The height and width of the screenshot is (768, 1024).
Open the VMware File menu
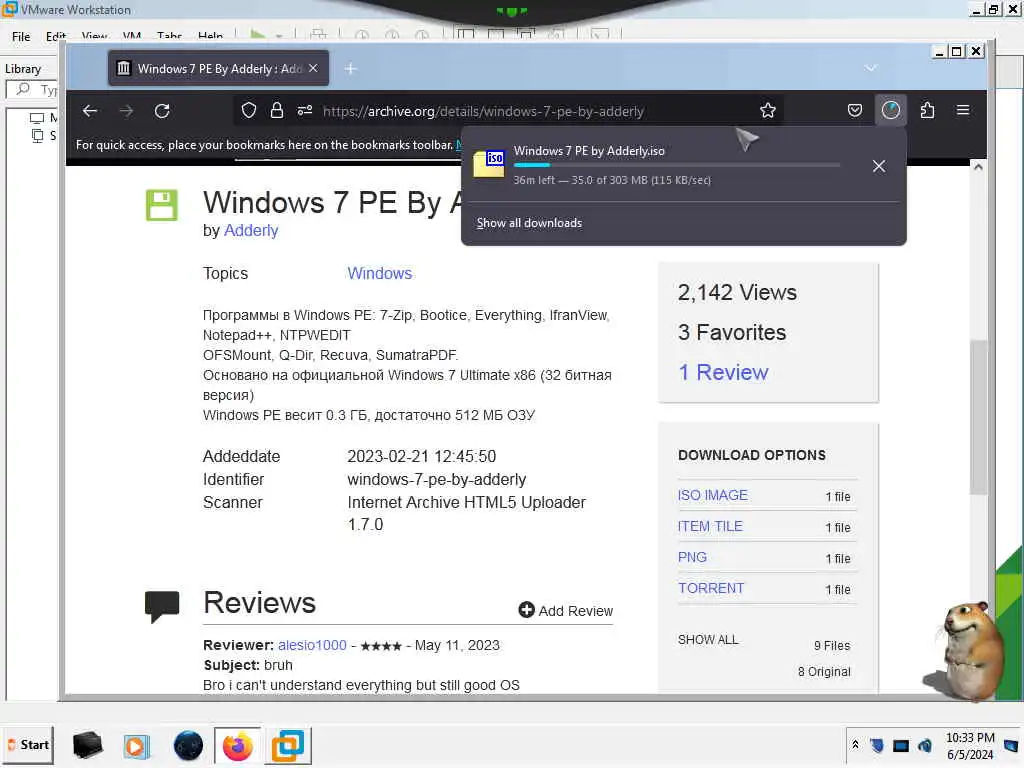21,37
